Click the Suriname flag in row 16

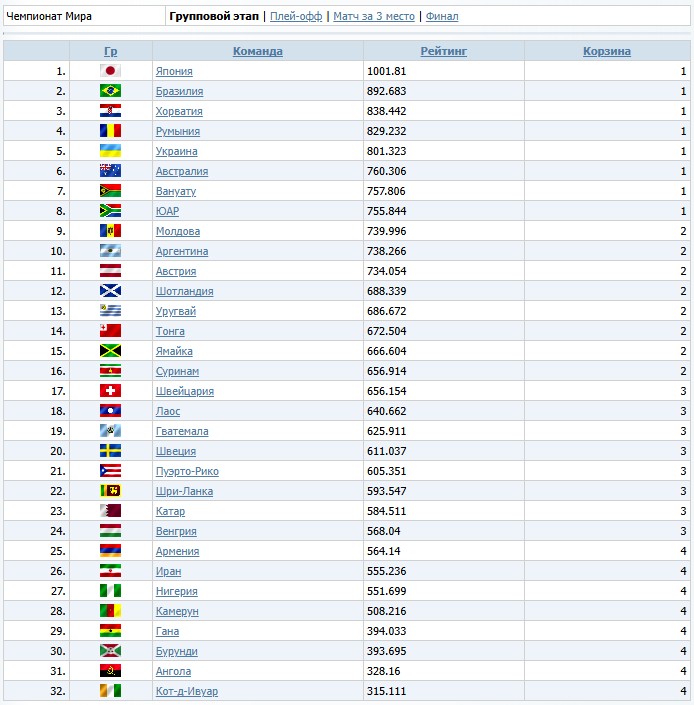pos(110,371)
